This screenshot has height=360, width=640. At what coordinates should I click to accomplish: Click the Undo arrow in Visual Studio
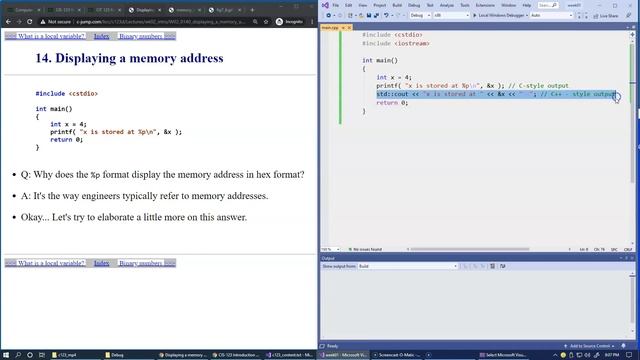tap(386, 16)
